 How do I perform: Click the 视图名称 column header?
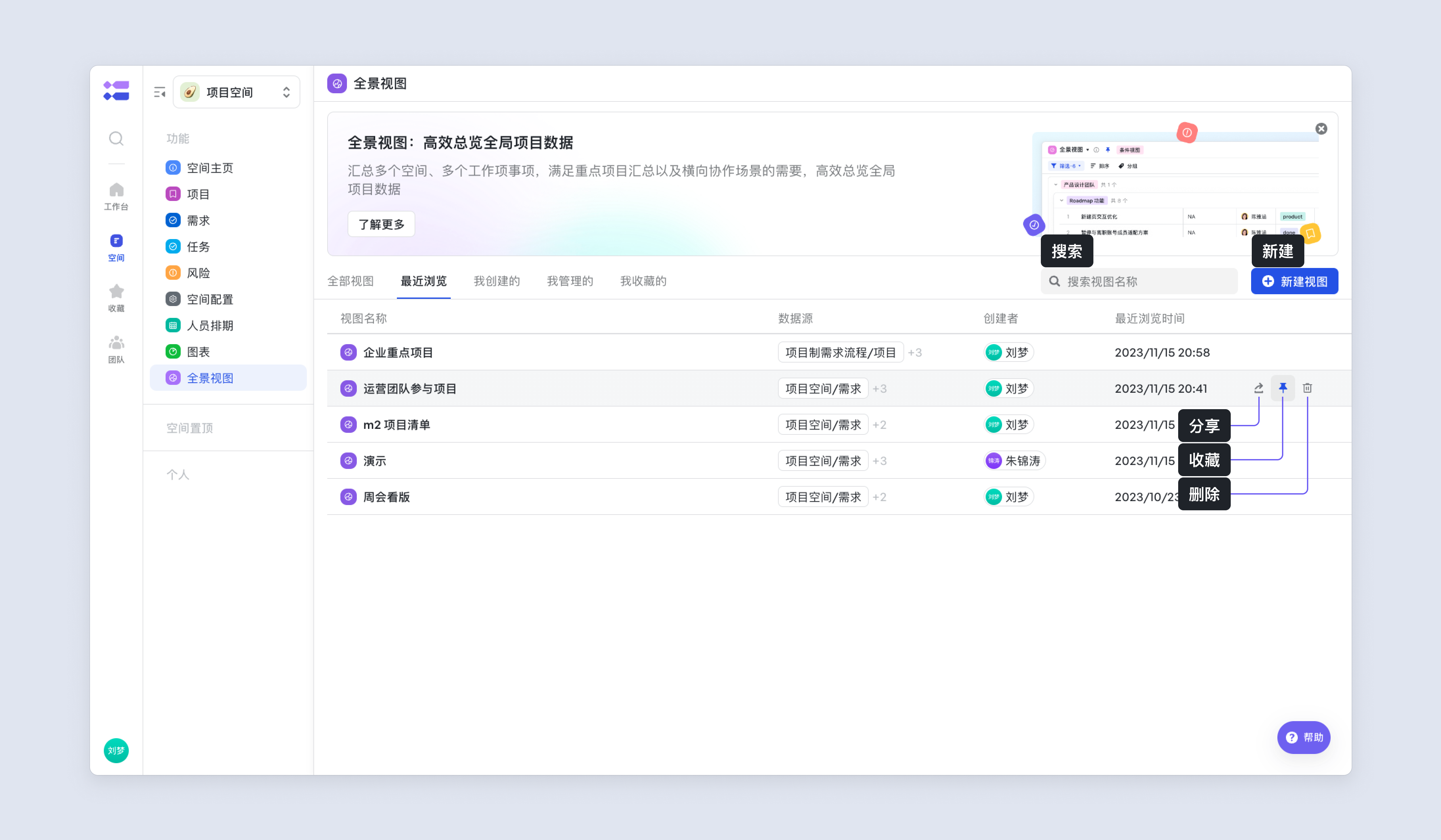tap(364, 318)
